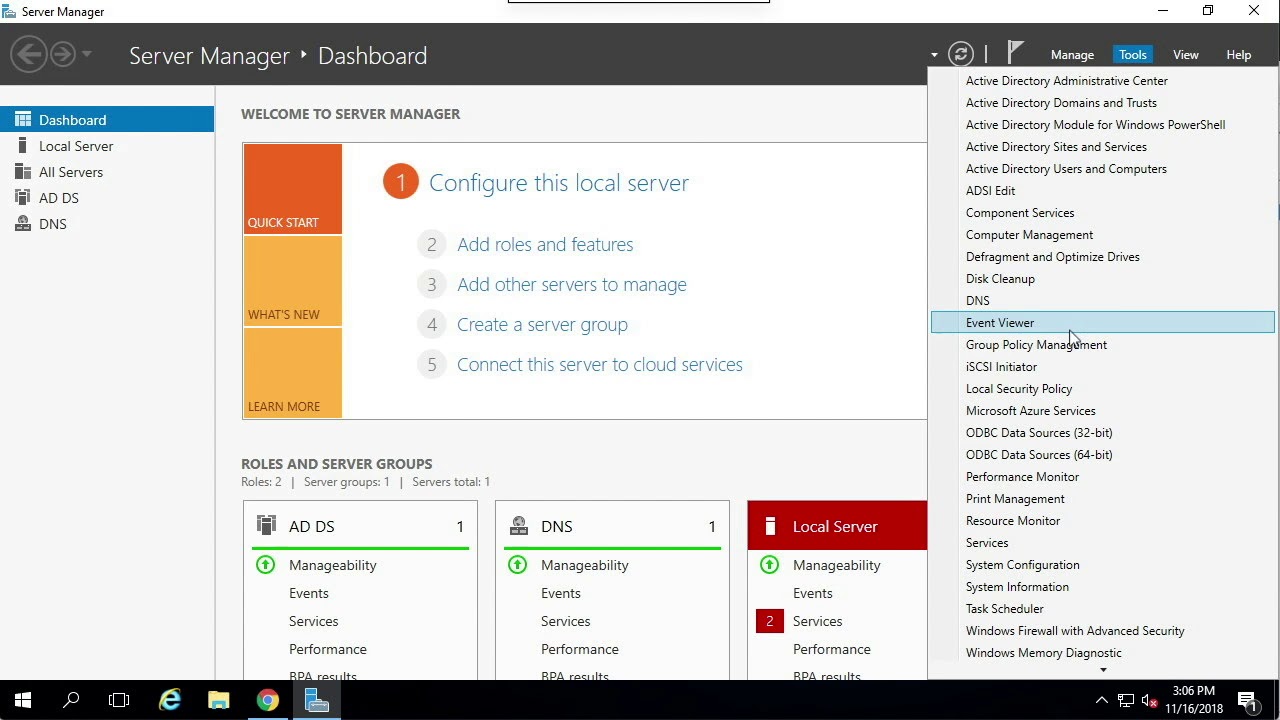Click the Refresh icon in the toolbar

click(x=960, y=54)
